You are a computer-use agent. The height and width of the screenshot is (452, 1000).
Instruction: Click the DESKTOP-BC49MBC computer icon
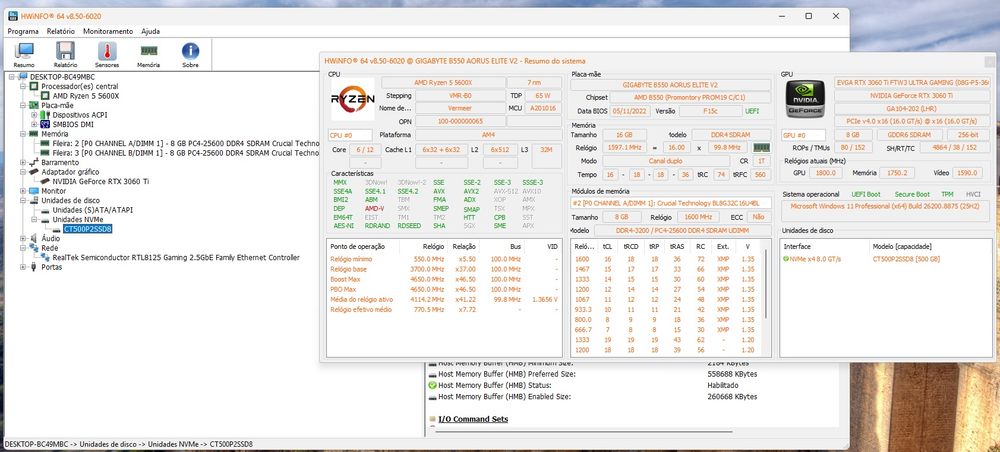[x=24, y=77]
